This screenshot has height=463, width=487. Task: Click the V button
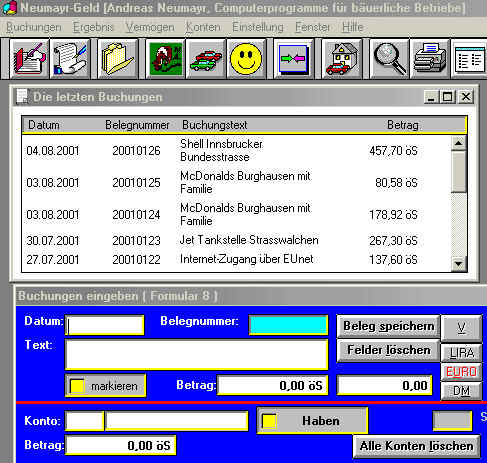(x=461, y=328)
